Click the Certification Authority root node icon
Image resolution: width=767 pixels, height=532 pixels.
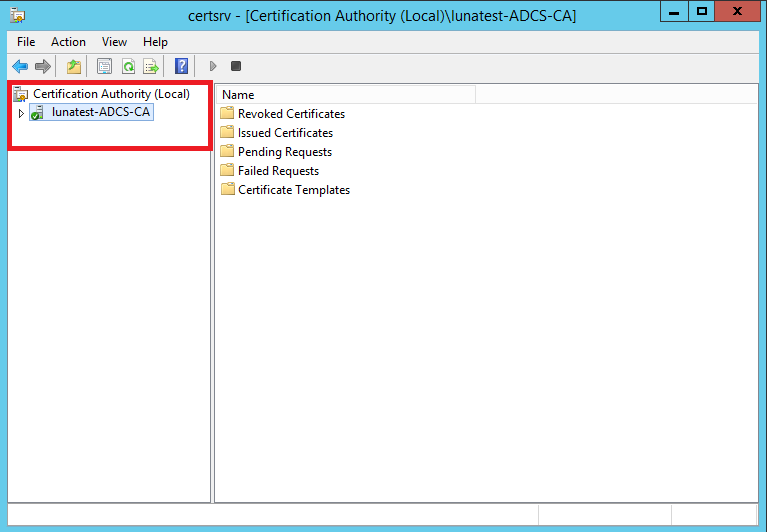(21, 94)
